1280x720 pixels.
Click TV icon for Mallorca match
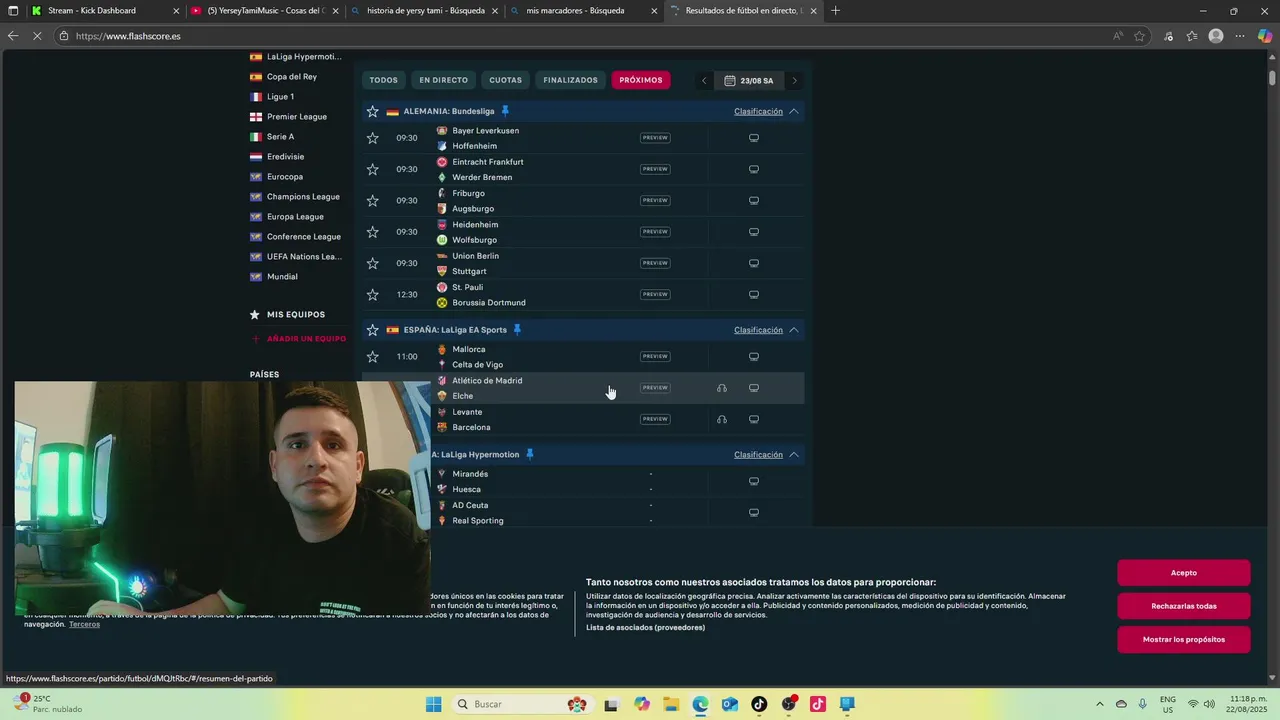tap(754, 357)
